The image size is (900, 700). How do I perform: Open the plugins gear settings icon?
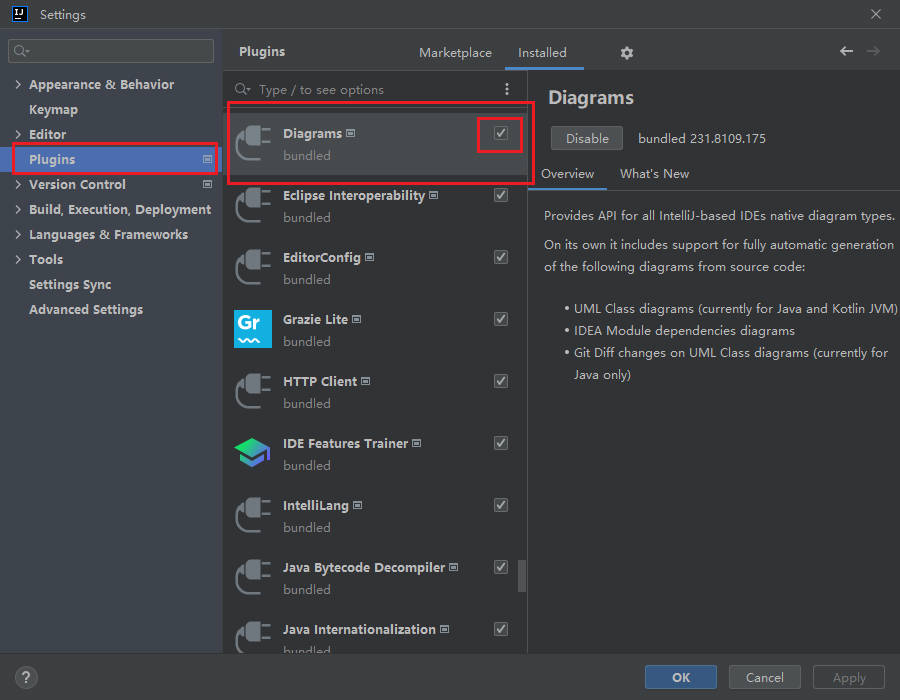[x=627, y=53]
